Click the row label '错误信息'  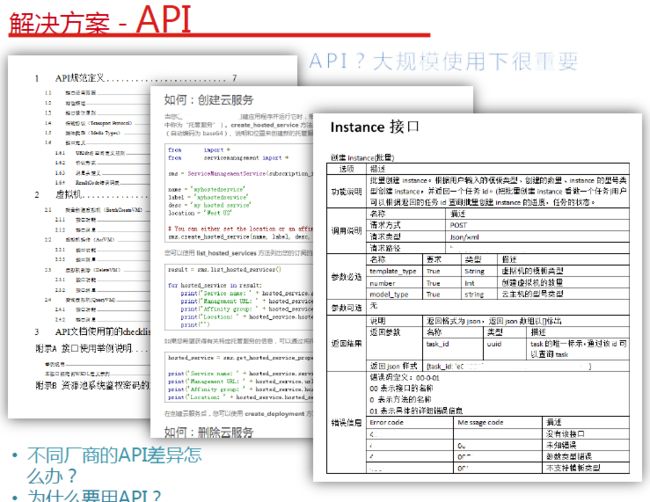tap(346, 422)
